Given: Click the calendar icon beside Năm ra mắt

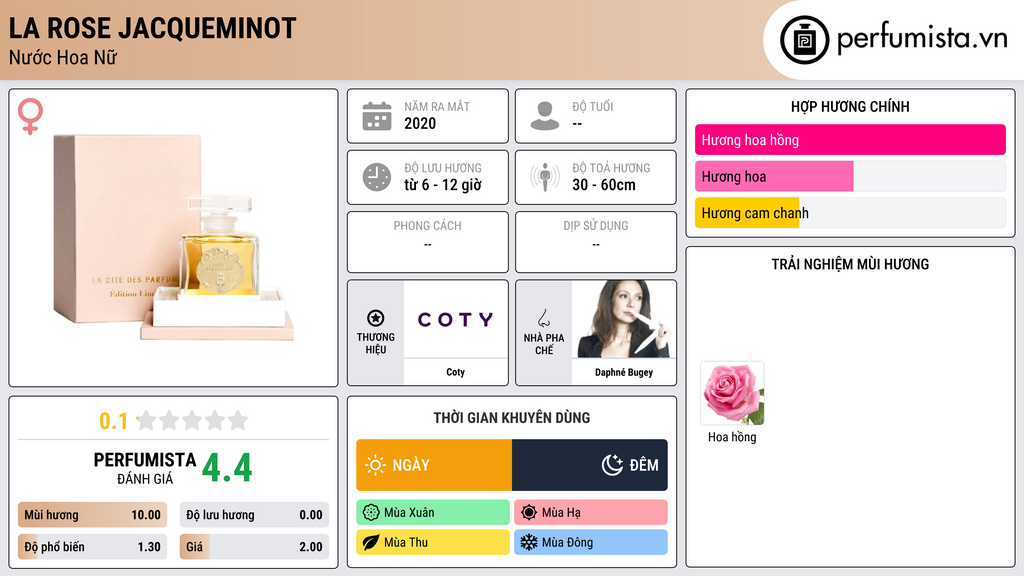Looking at the screenshot, I should point(377,116).
